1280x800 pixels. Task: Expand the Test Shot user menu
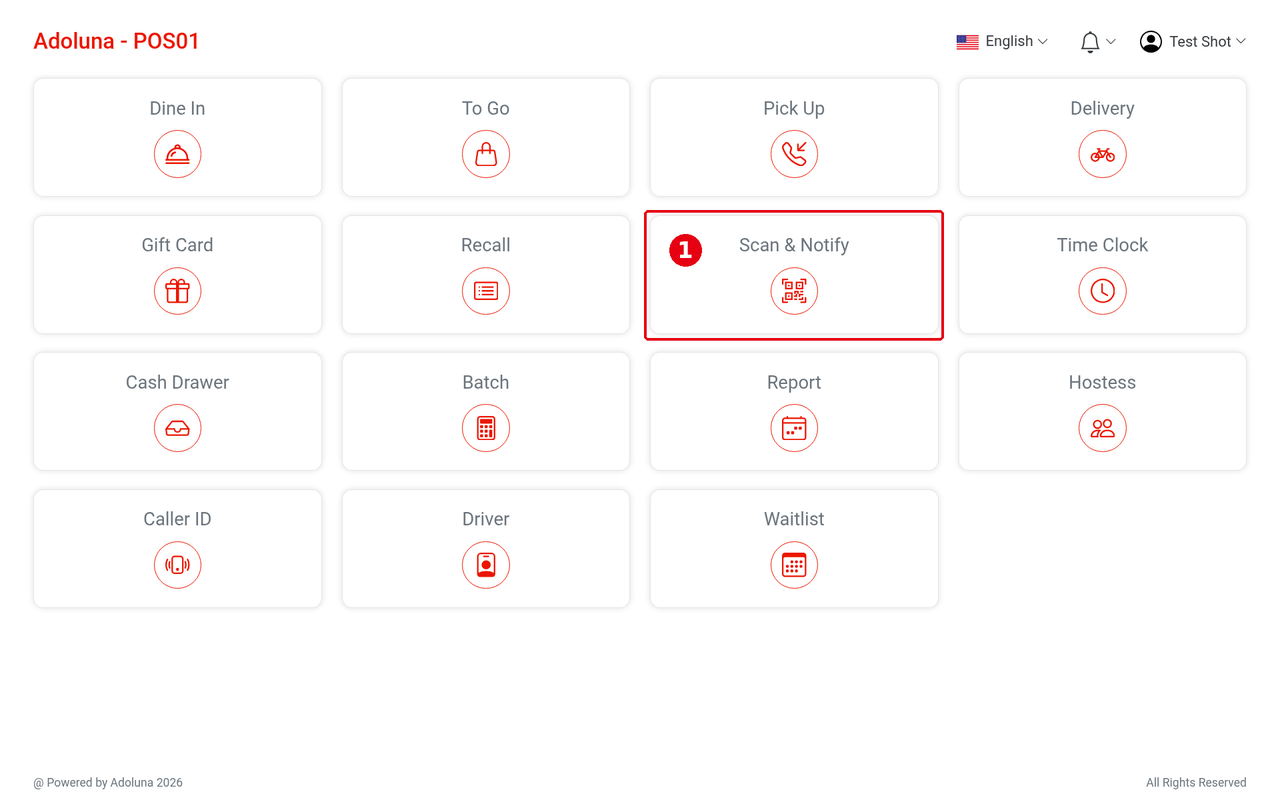pyautogui.click(x=1193, y=41)
